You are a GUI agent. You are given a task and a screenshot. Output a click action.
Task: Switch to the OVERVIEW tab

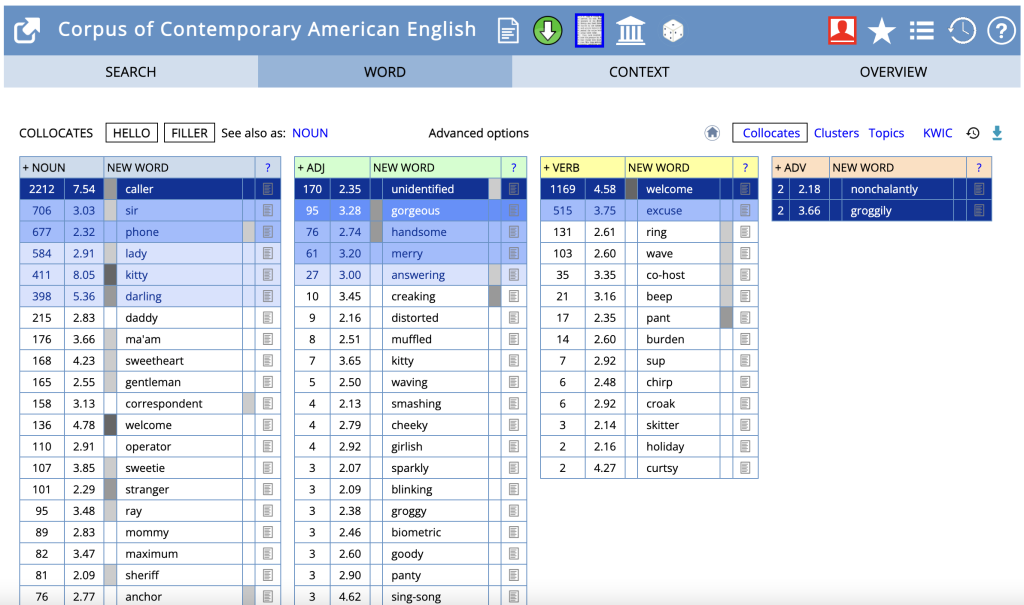point(893,72)
